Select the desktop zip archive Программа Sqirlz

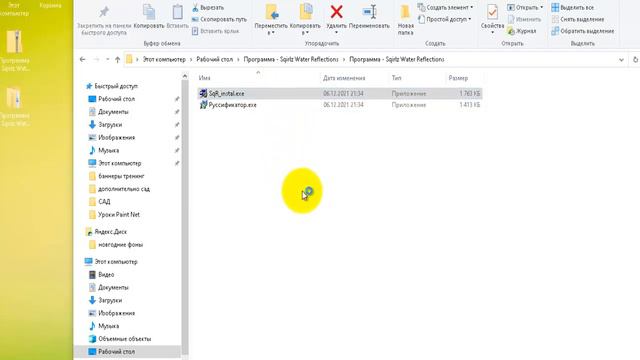coord(15,51)
